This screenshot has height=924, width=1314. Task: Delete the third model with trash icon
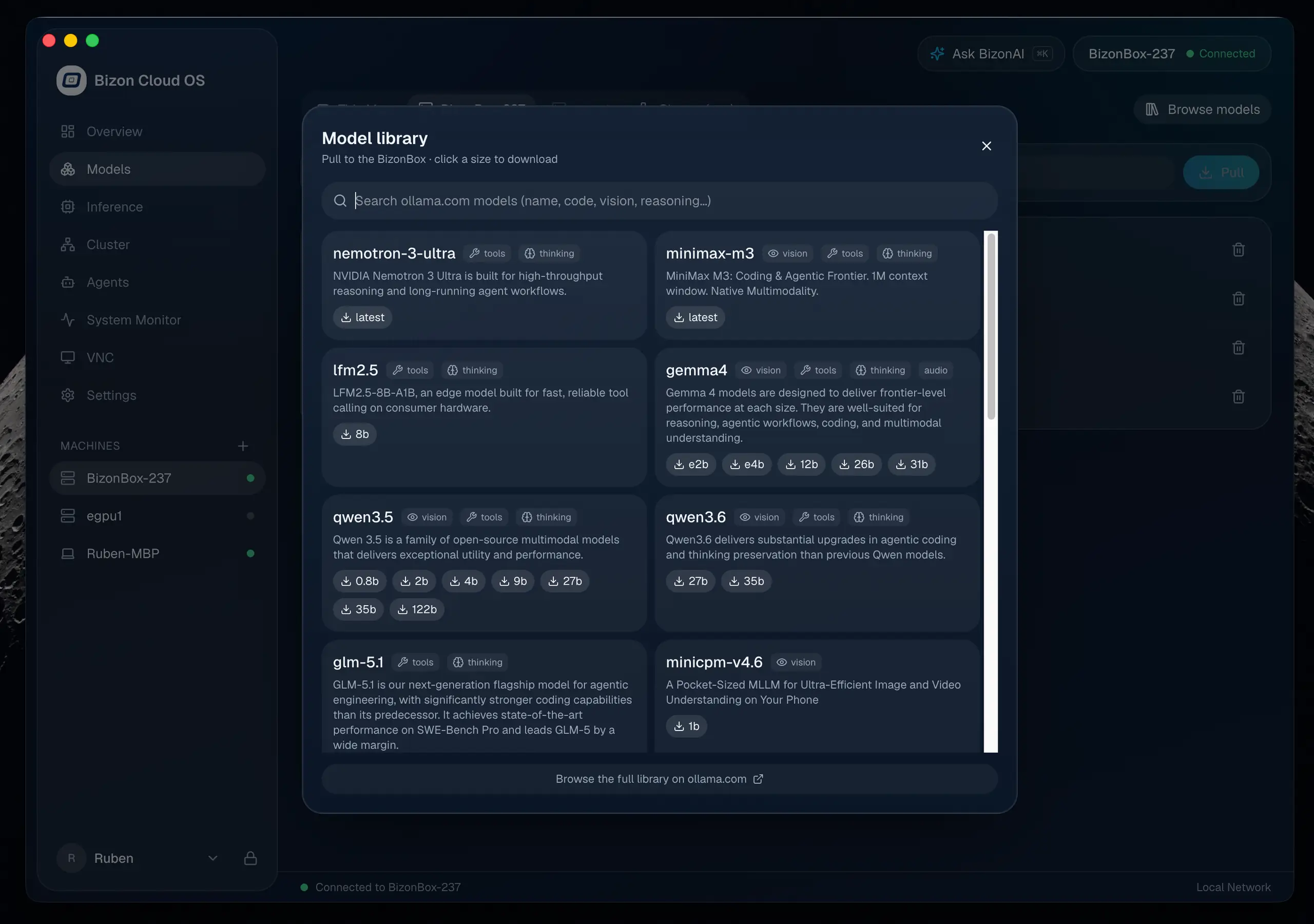coord(1238,348)
